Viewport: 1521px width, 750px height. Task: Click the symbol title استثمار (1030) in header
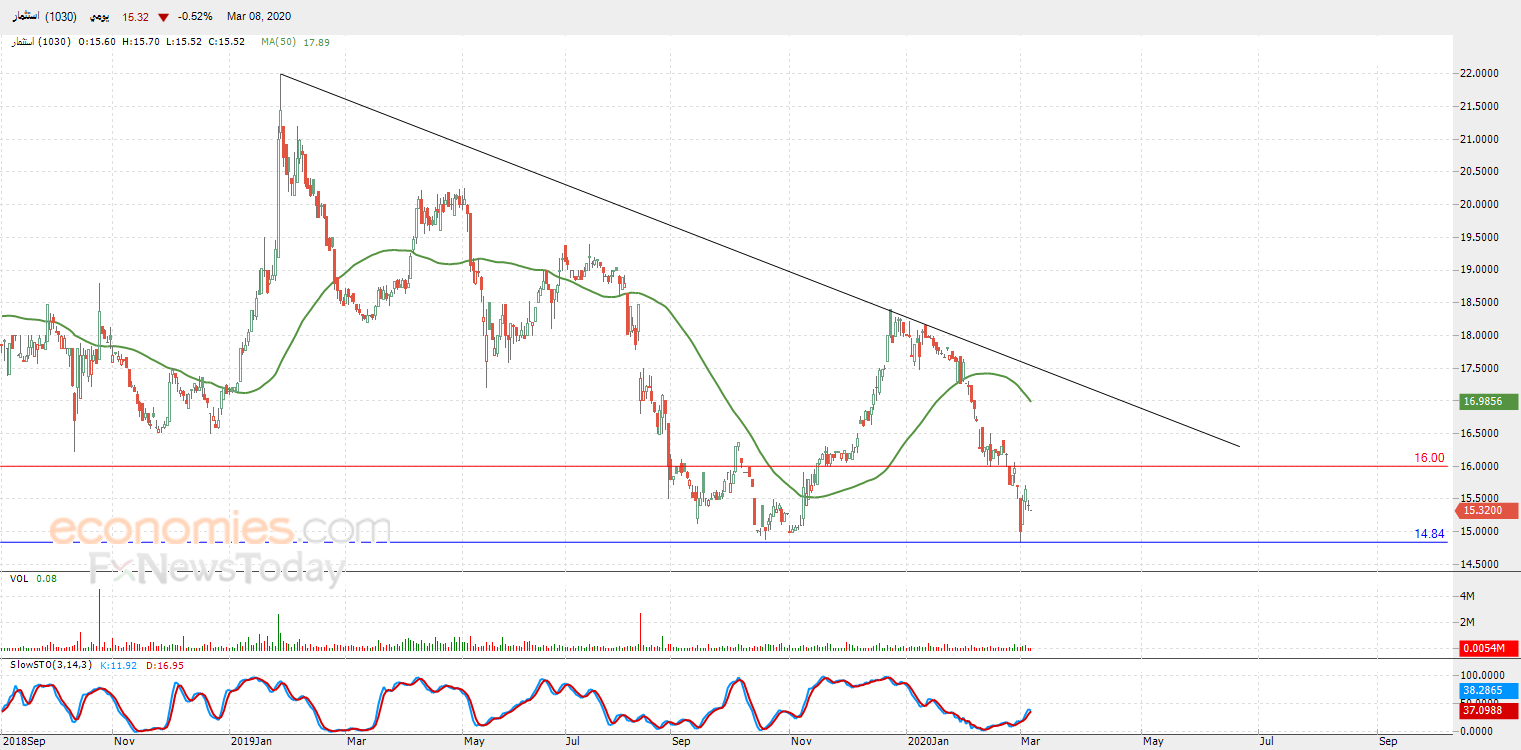[x=43, y=17]
